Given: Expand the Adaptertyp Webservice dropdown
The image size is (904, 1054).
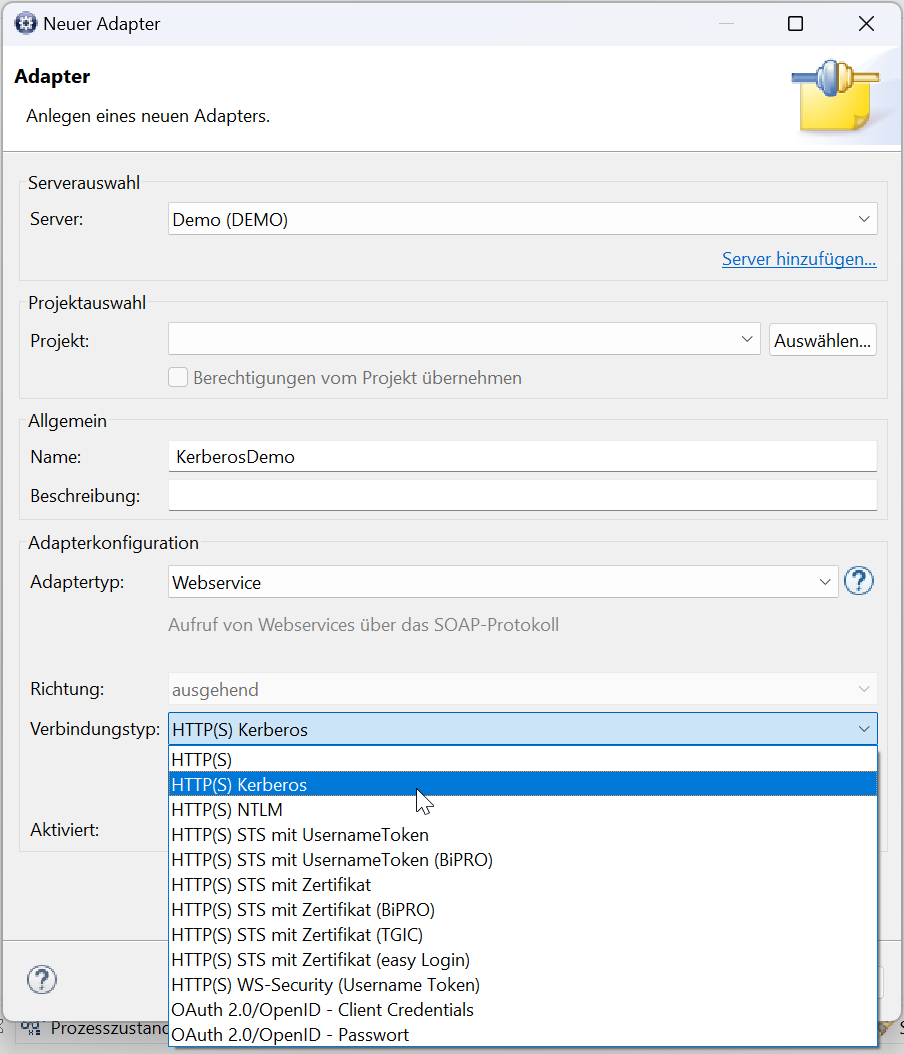Looking at the screenshot, I should coord(503,581).
